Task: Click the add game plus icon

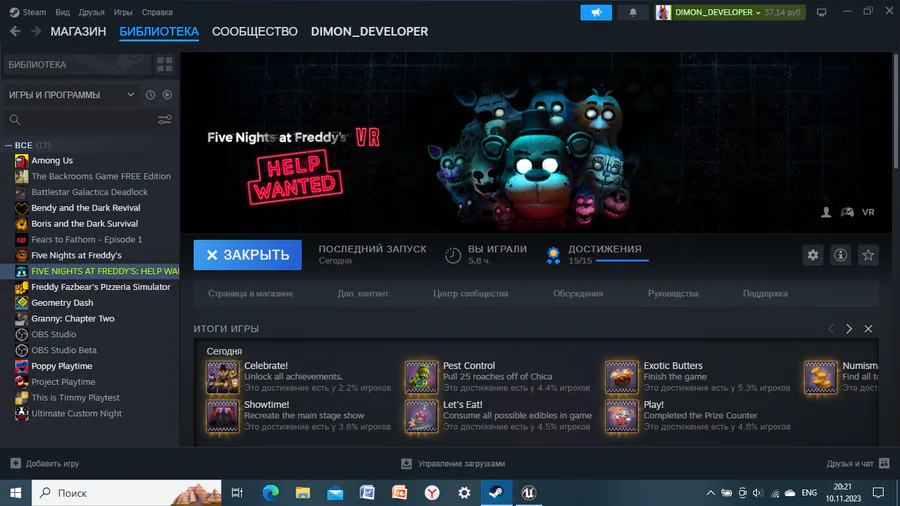Action: point(15,463)
